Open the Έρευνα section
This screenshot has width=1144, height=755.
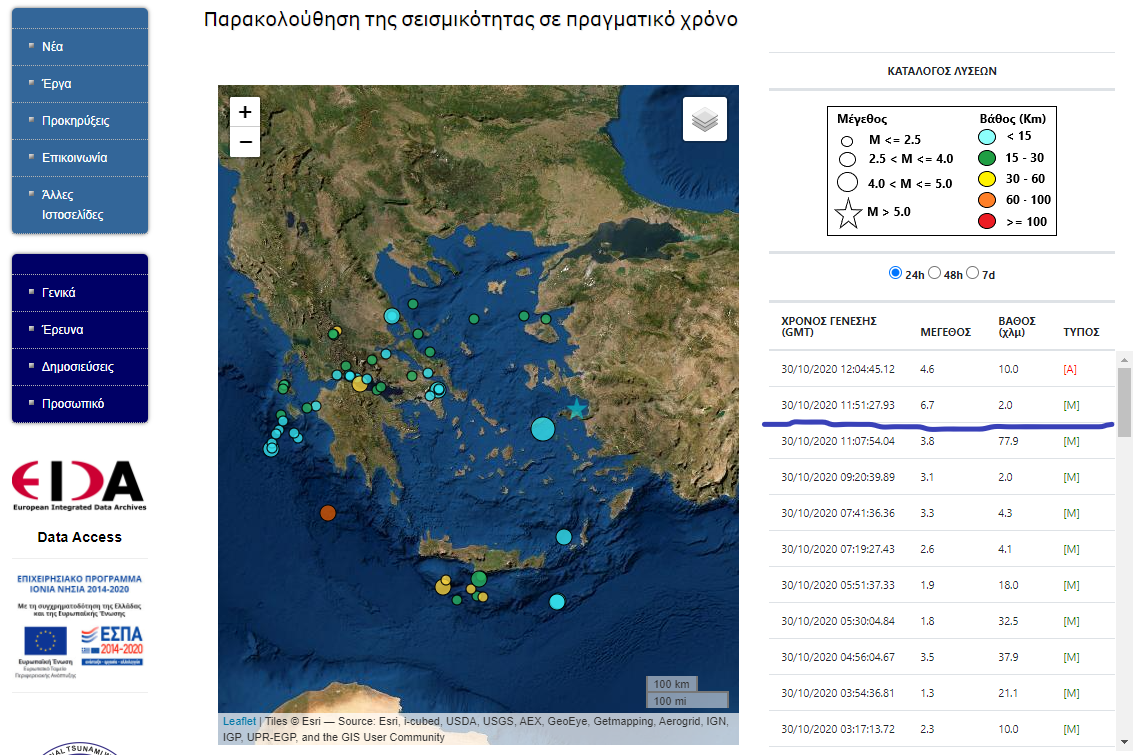click(x=62, y=330)
